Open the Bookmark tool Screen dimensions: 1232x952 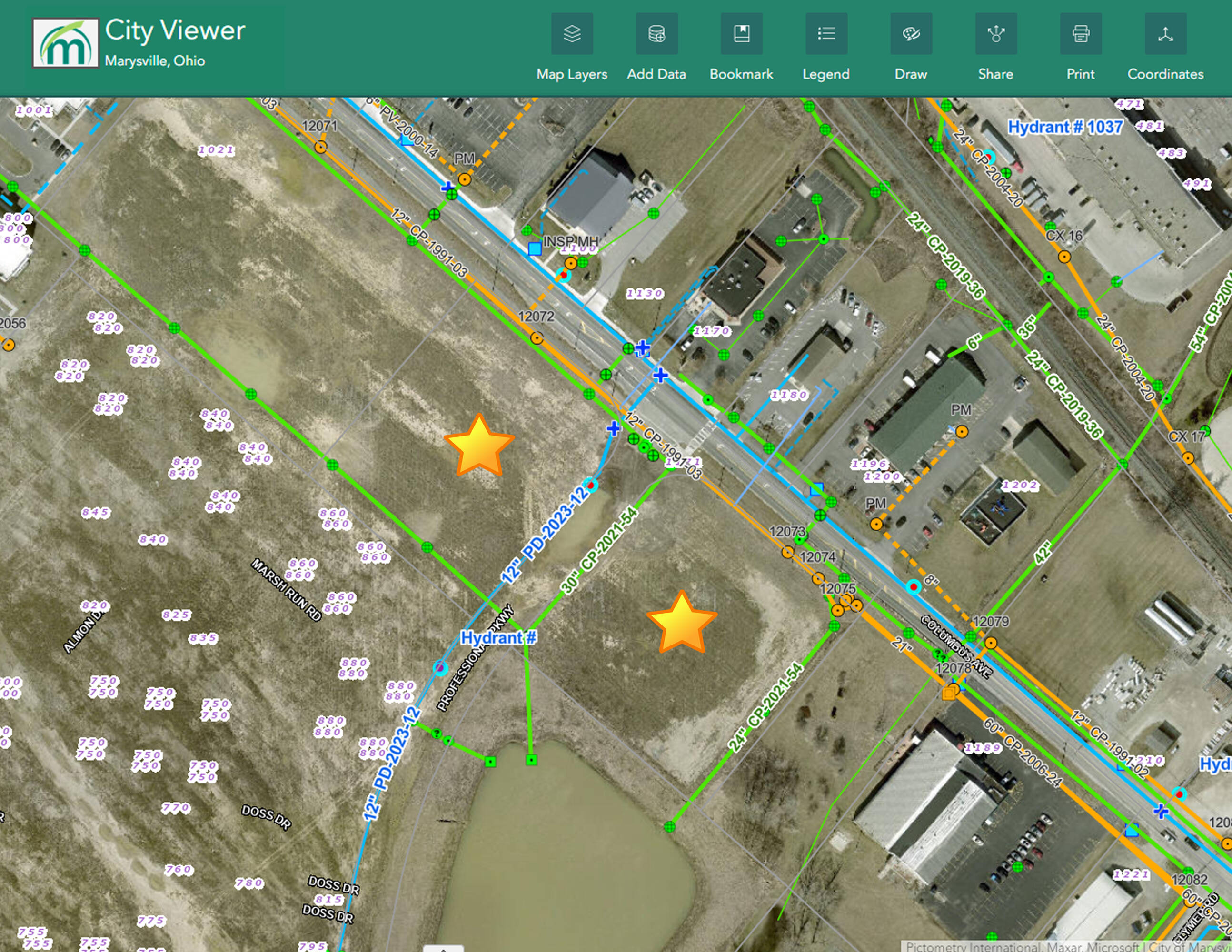coord(741,34)
